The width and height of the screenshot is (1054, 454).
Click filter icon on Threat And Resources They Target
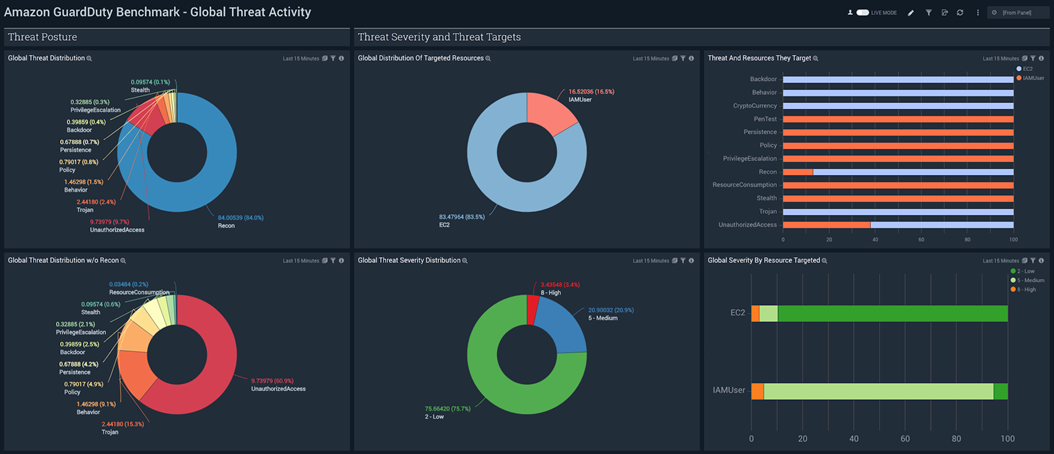1033,59
